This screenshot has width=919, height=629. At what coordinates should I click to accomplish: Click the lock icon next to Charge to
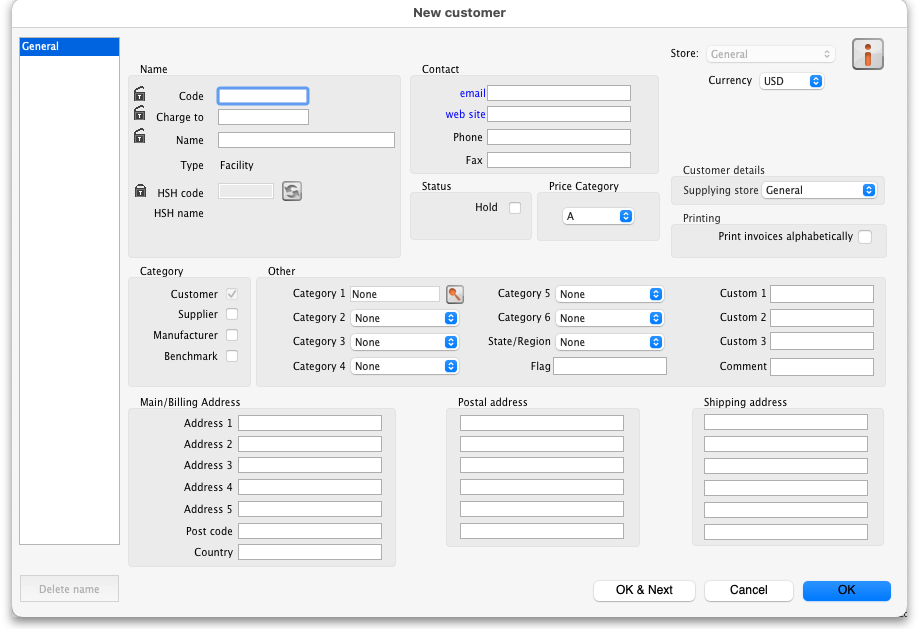coord(140,114)
